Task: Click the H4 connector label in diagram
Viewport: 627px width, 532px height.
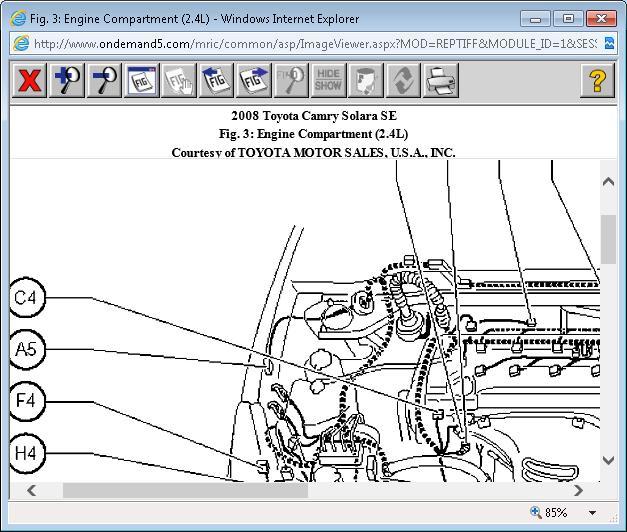Action: [25, 453]
